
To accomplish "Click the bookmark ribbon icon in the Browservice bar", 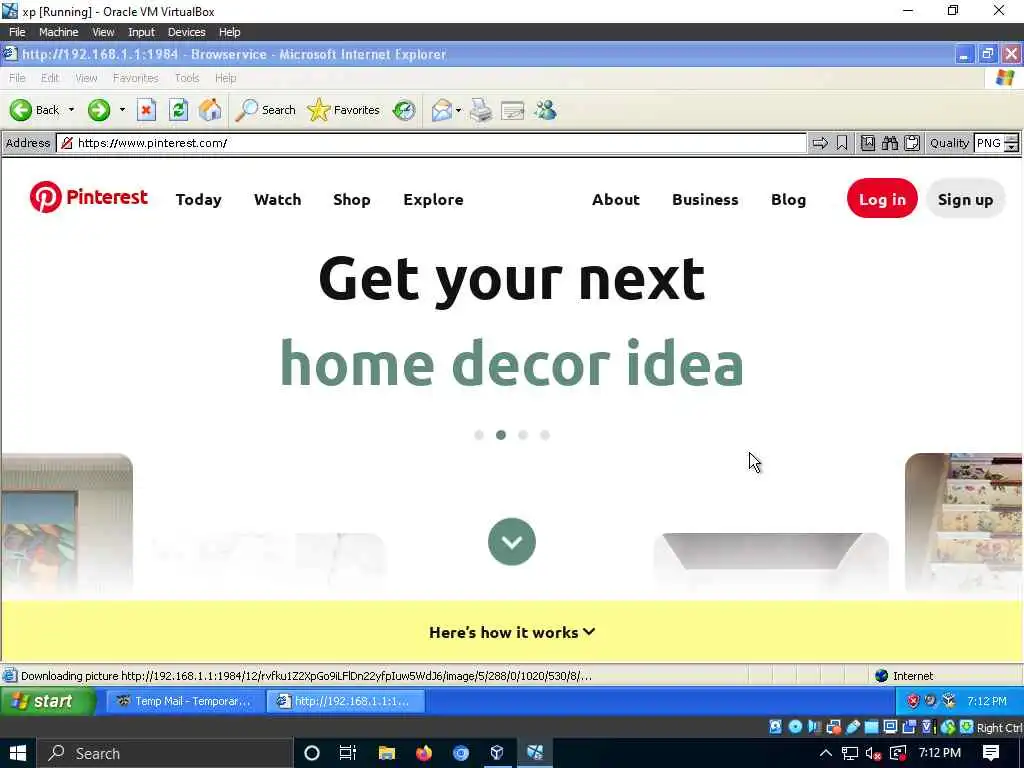I will (x=842, y=143).
